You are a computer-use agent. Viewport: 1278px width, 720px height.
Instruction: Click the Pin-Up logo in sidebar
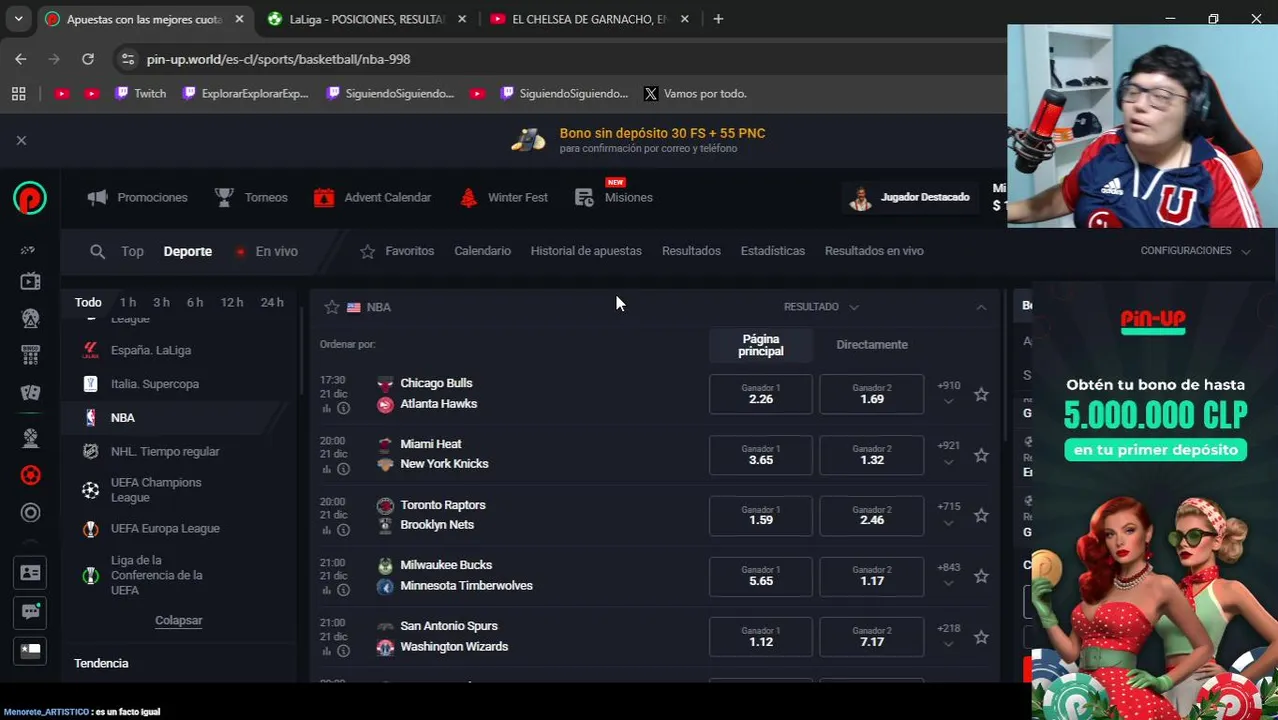click(x=30, y=198)
